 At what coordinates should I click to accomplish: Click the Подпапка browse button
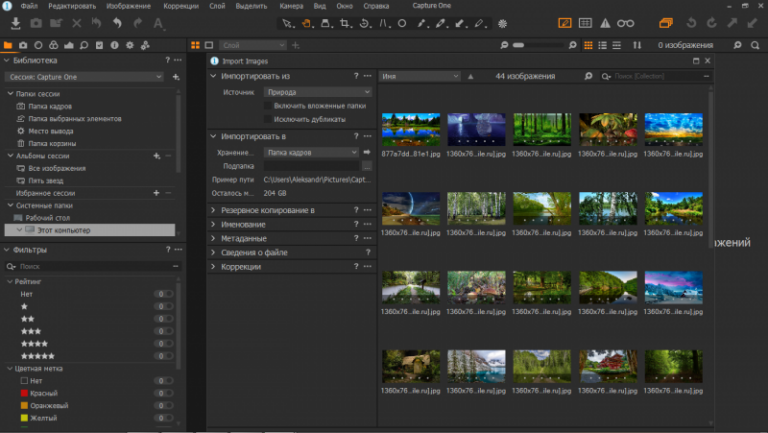[x=366, y=166]
